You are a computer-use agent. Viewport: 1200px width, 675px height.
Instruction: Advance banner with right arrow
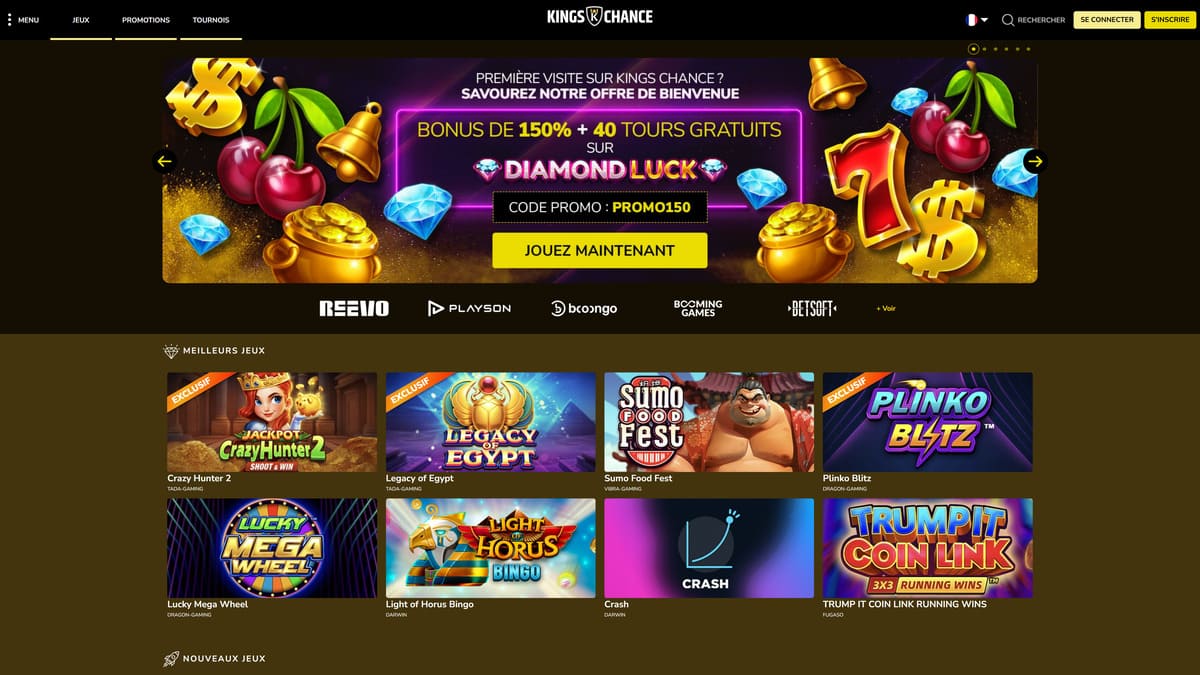coord(1035,161)
